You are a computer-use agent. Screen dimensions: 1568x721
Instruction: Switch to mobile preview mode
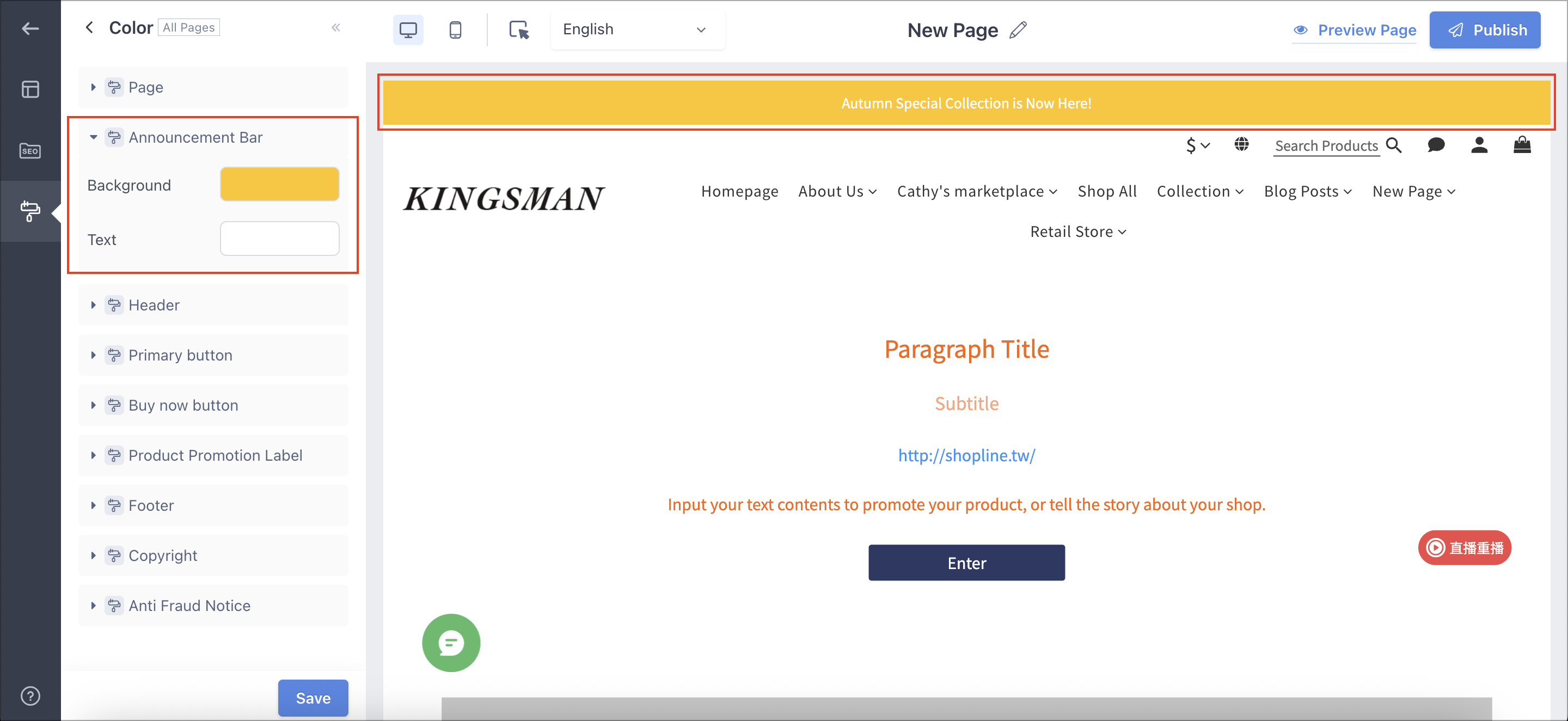[455, 29]
